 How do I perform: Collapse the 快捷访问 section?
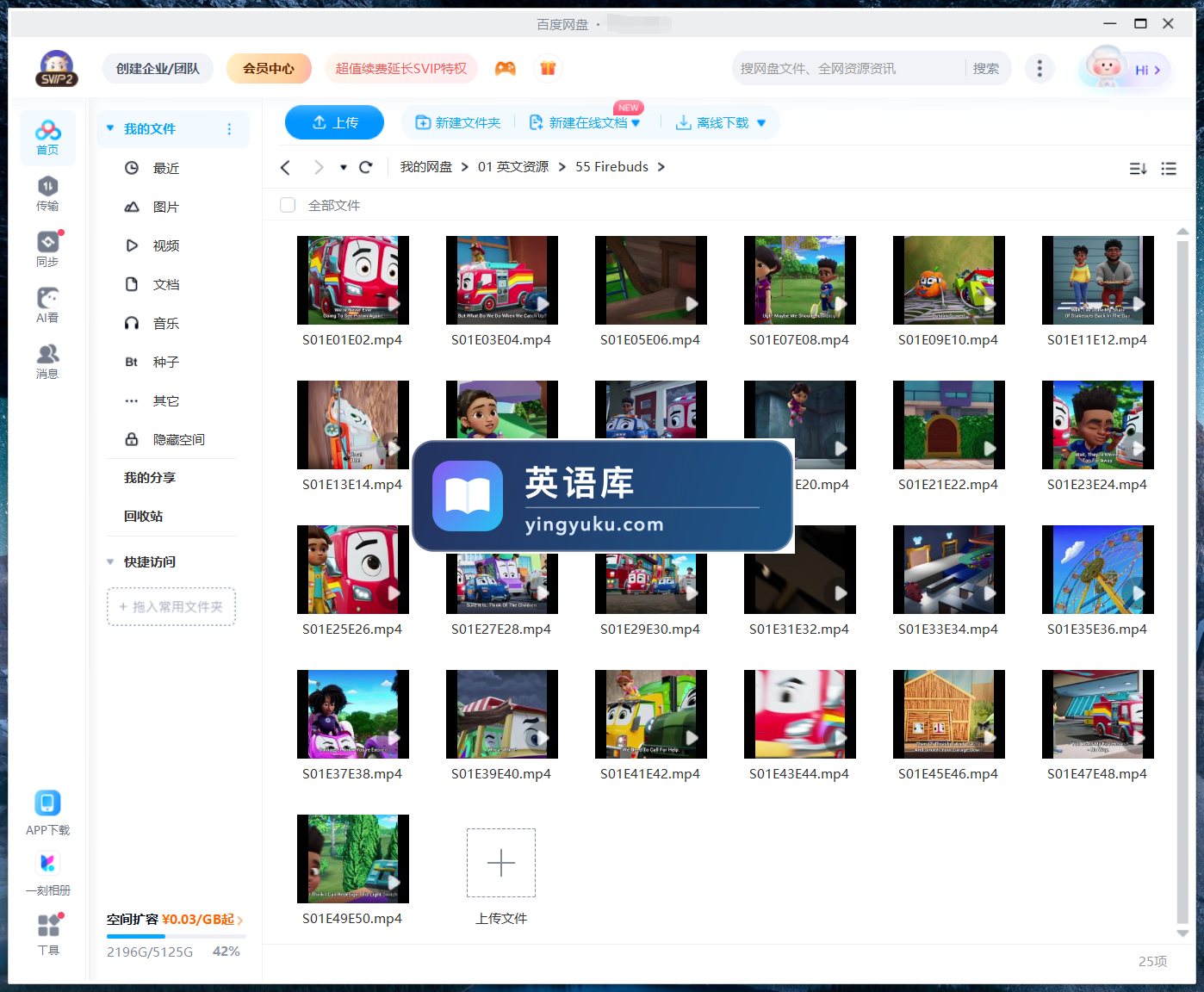(110, 562)
